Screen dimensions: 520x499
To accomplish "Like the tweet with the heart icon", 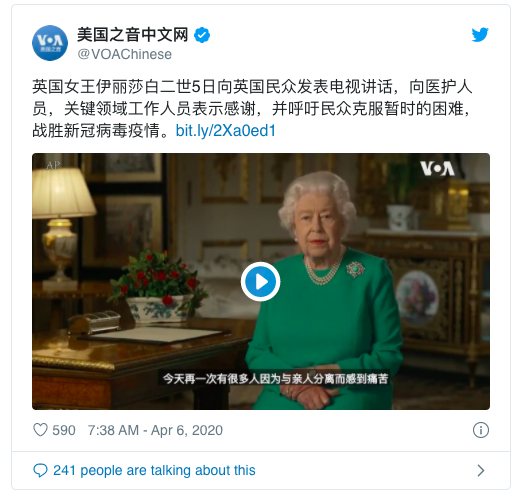I will coord(40,430).
